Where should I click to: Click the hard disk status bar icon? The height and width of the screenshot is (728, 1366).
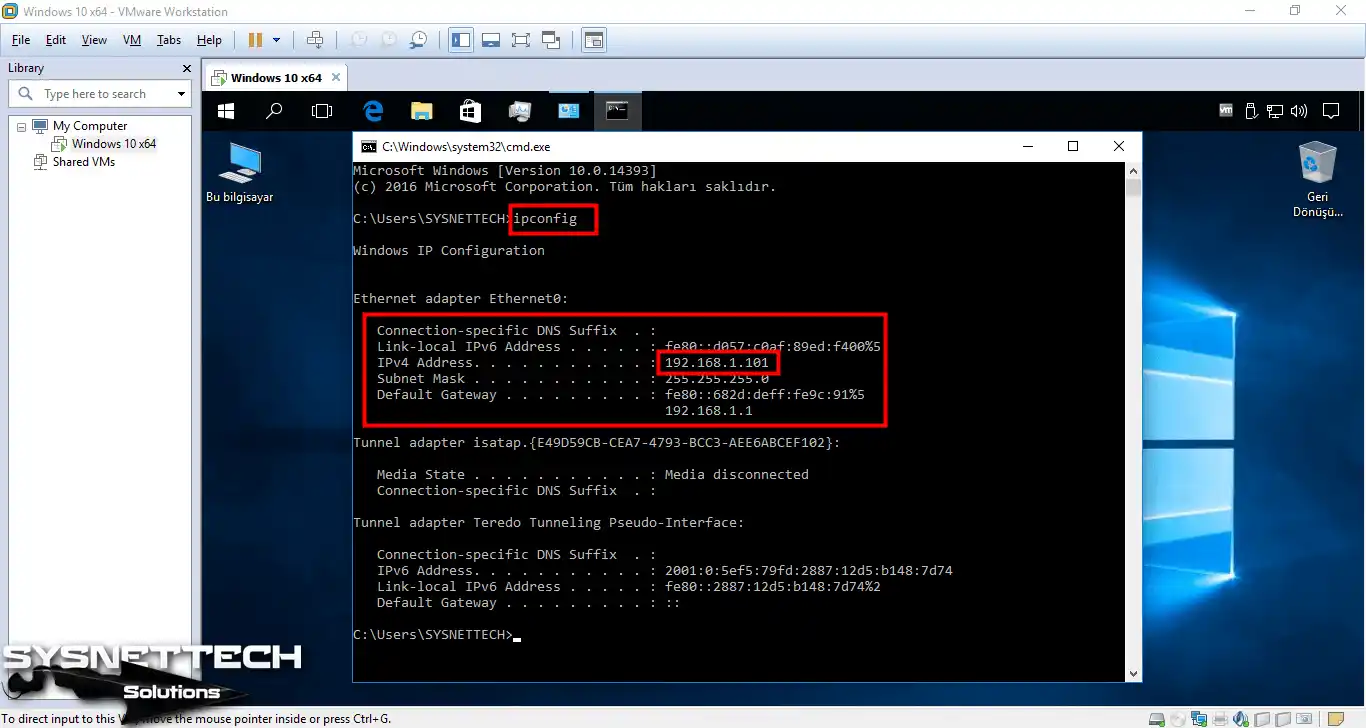(x=1157, y=719)
